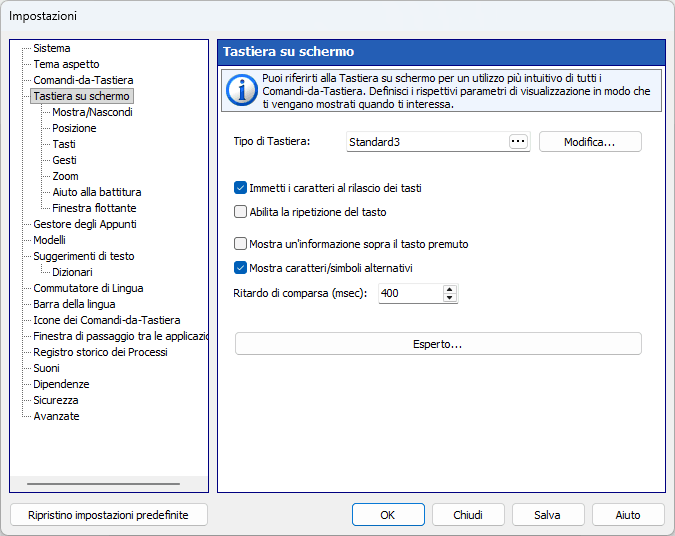Decrease the Ritardo di comparsa value
The height and width of the screenshot is (536, 675).
[x=449, y=297]
